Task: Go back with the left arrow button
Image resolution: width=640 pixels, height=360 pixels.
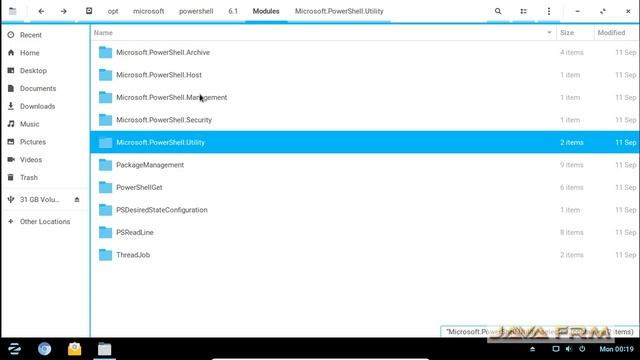Action: tap(41, 11)
